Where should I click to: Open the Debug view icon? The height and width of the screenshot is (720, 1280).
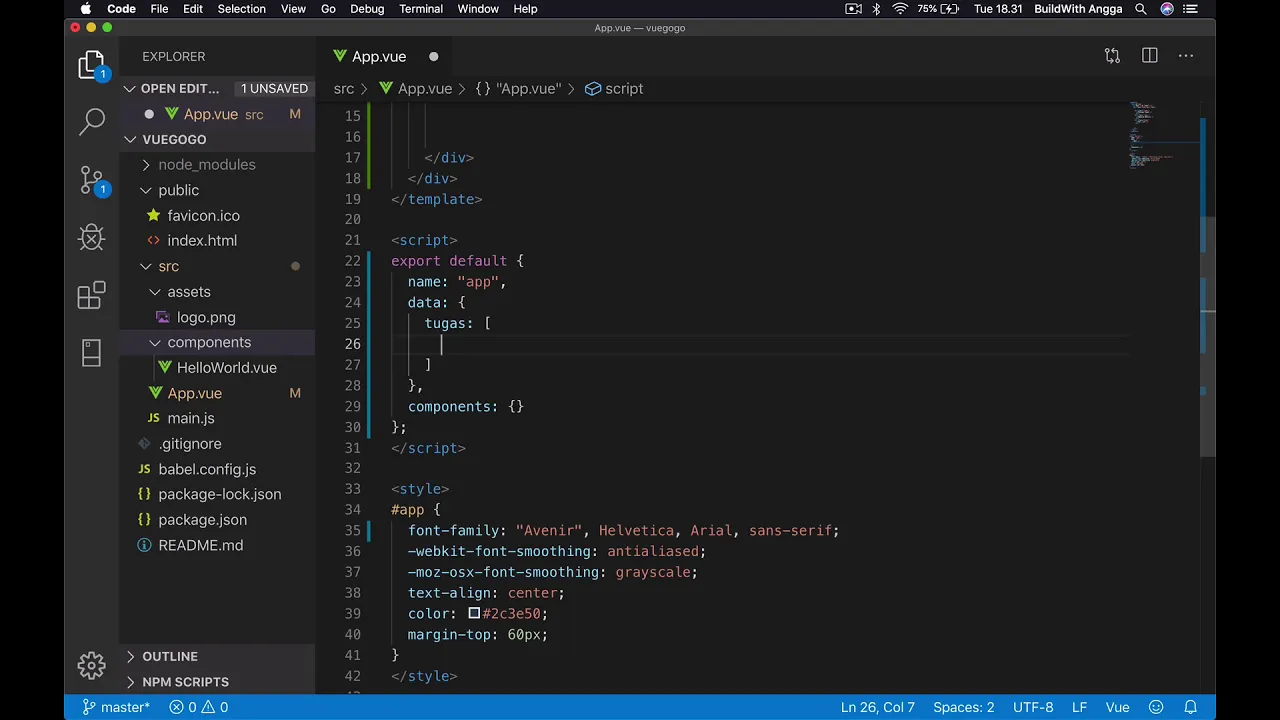click(x=91, y=237)
